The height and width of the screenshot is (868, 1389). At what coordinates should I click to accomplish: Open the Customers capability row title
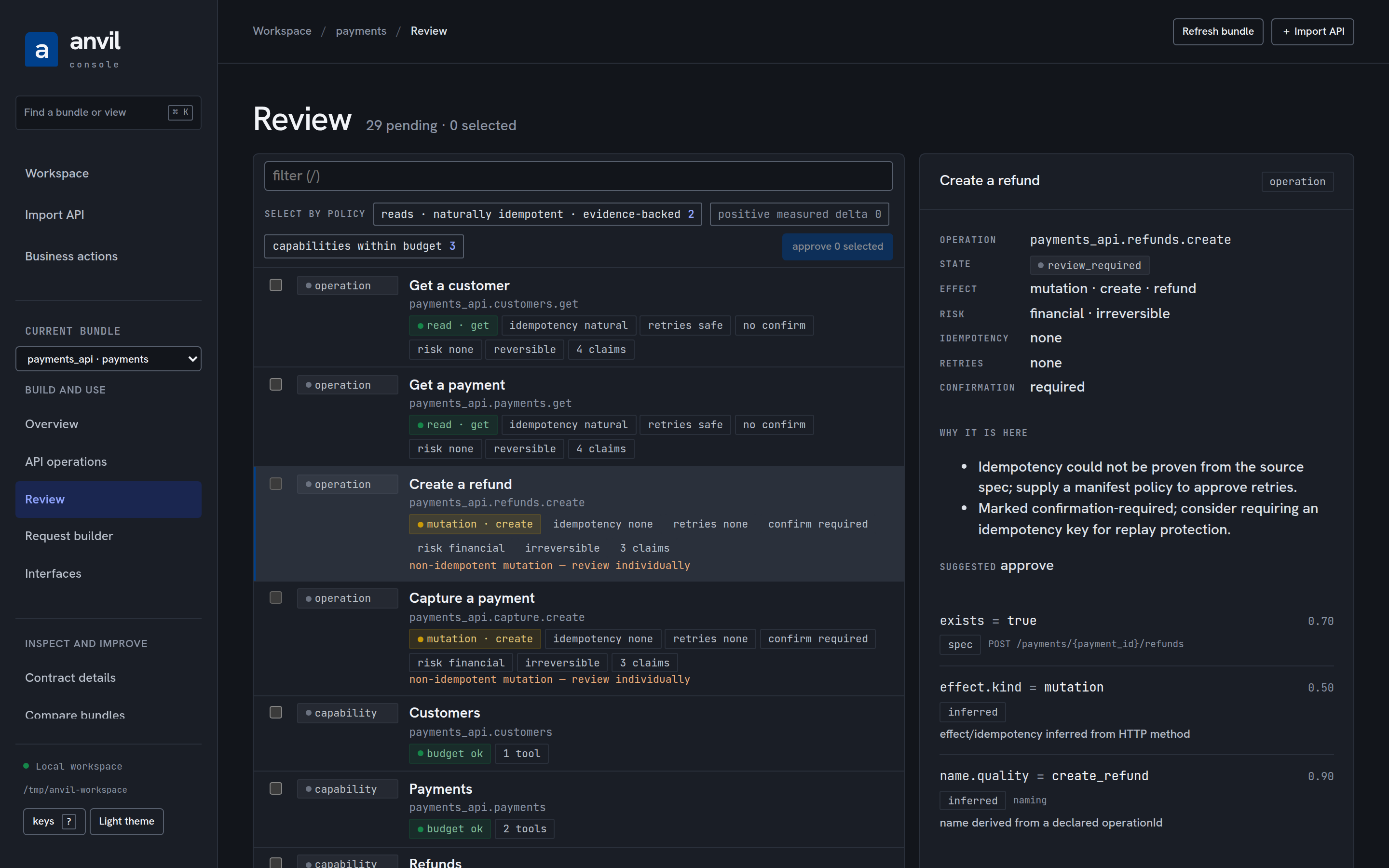[x=444, y=713]
